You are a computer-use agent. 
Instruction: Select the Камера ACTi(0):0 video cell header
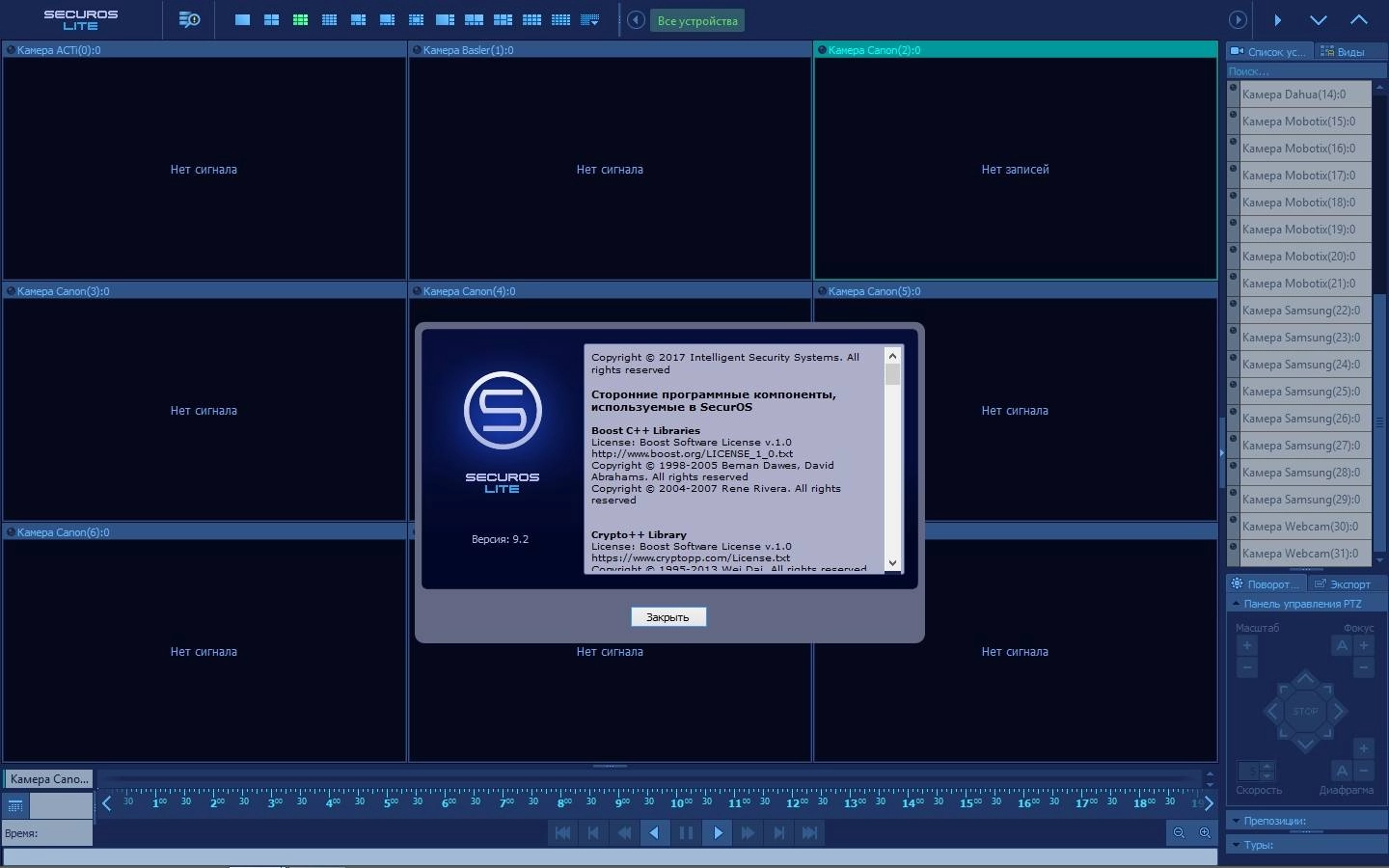[204, 49]
